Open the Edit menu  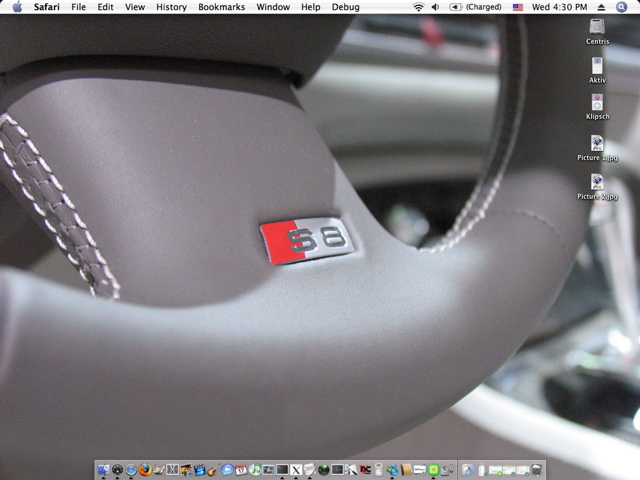(x=105, y=7)
